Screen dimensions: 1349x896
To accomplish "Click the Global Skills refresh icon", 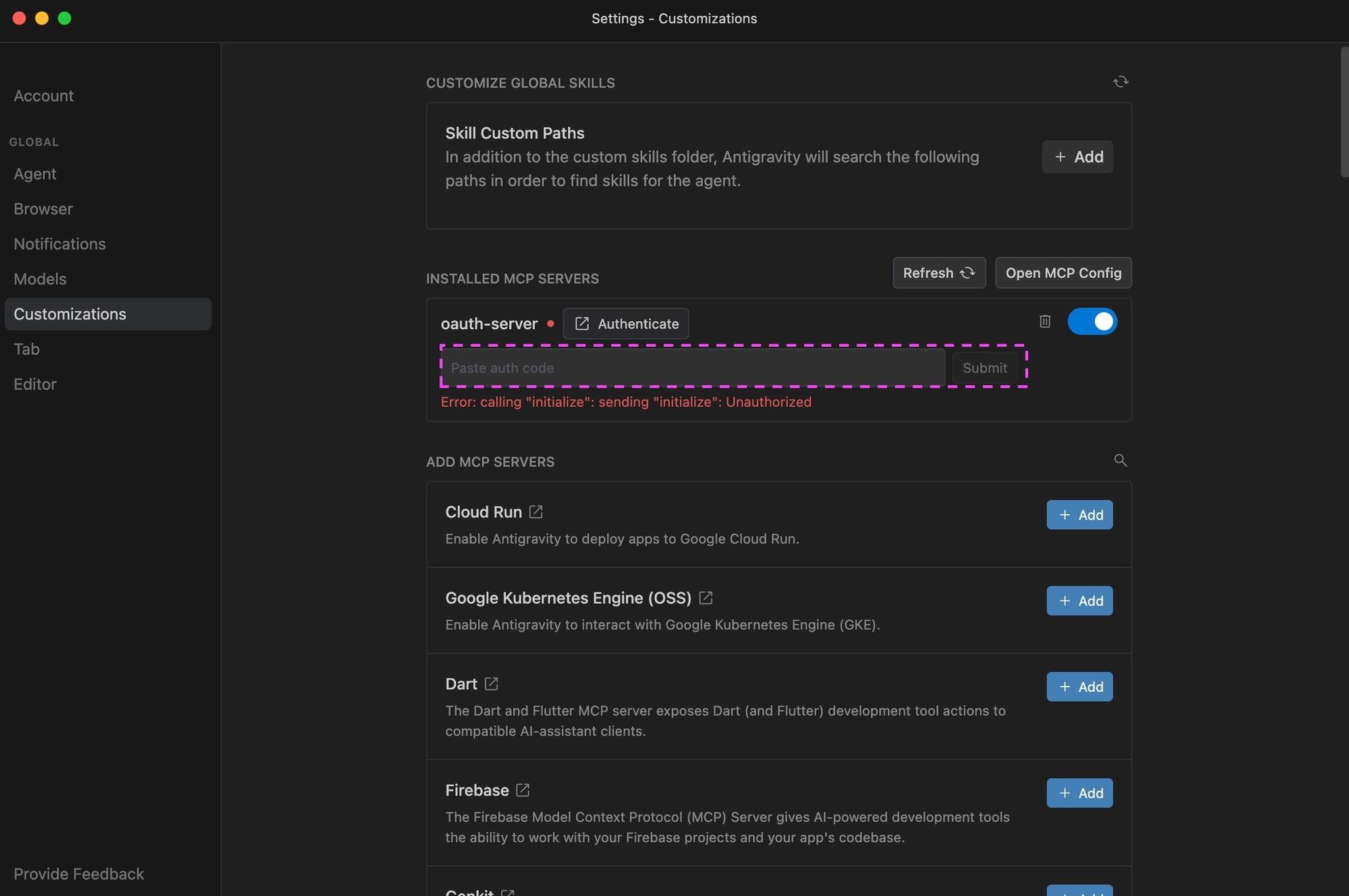I will [1120, 82].
